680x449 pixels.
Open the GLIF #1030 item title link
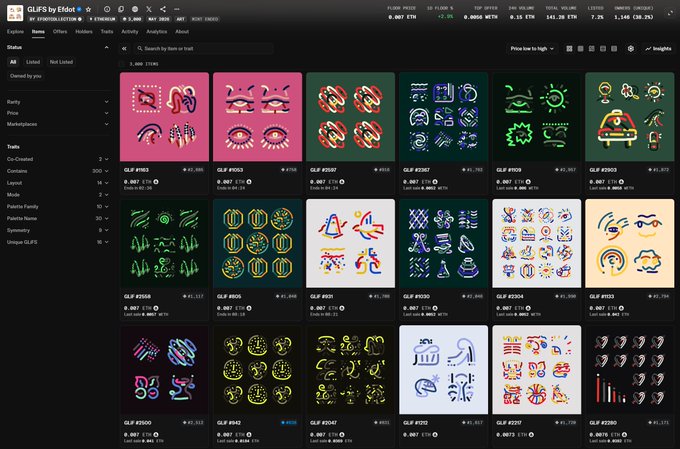[x=416, y=296]
